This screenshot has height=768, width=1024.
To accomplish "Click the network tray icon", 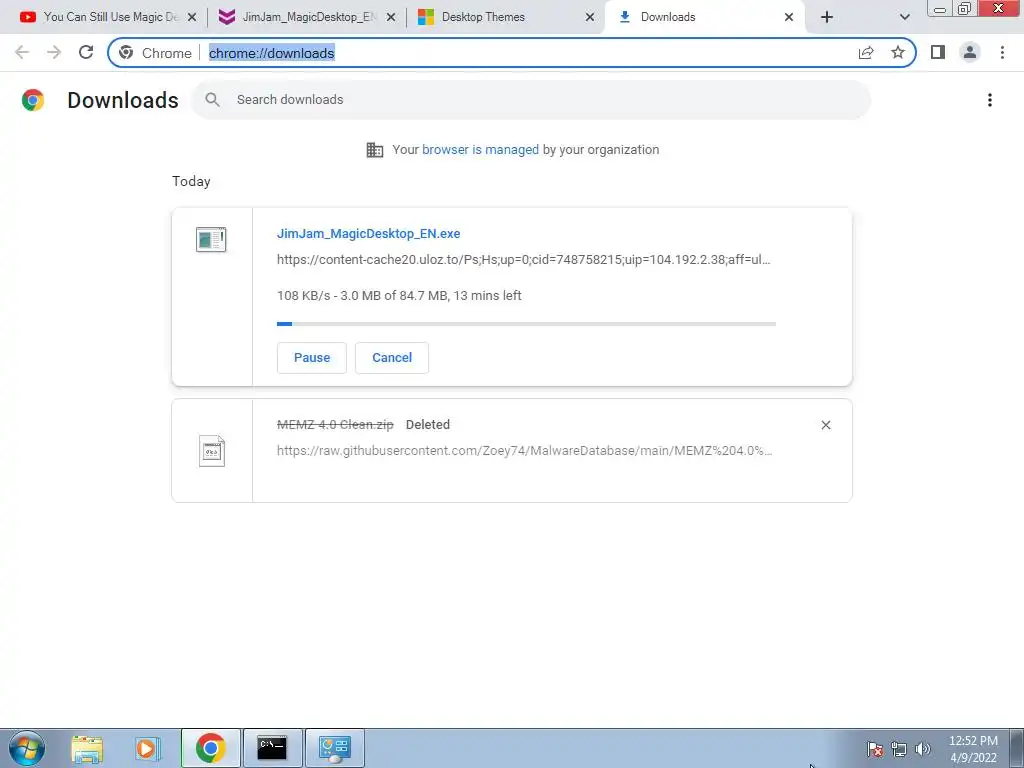I will pyautogui.click(x=899, y=749).
